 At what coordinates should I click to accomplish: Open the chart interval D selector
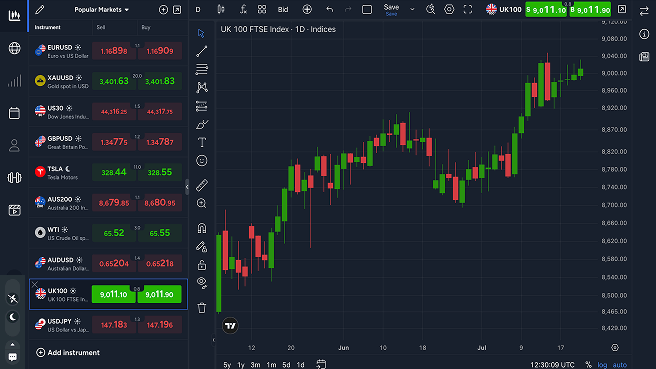point(198,10)
